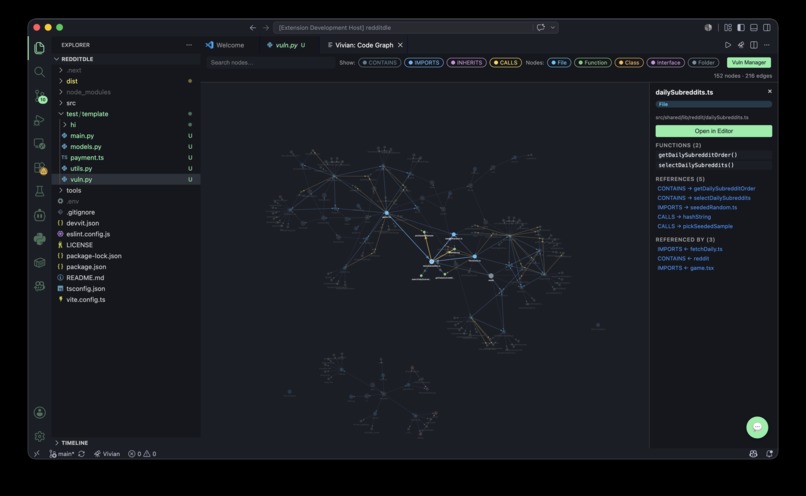Toggle the secondary side bar icon
This screenshot has height=496, width=806.
[x=766, y=28]
